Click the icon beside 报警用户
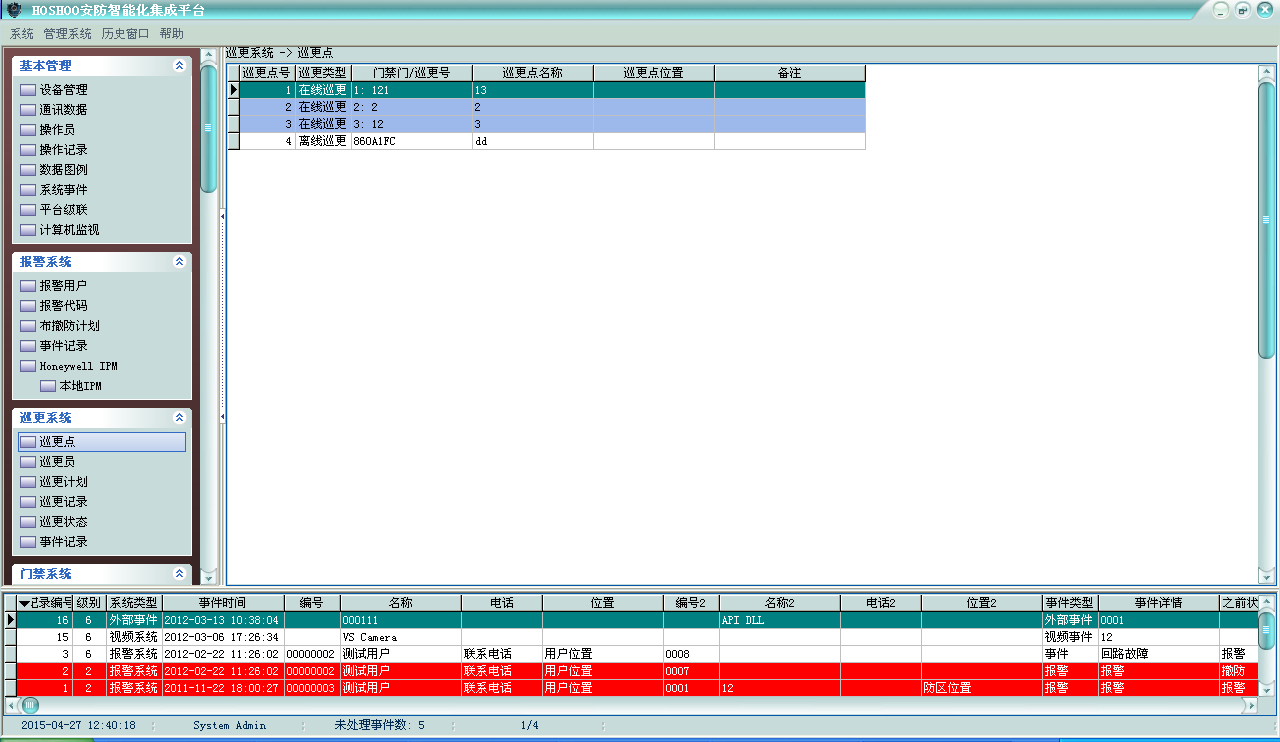 [x=28, y=286]
